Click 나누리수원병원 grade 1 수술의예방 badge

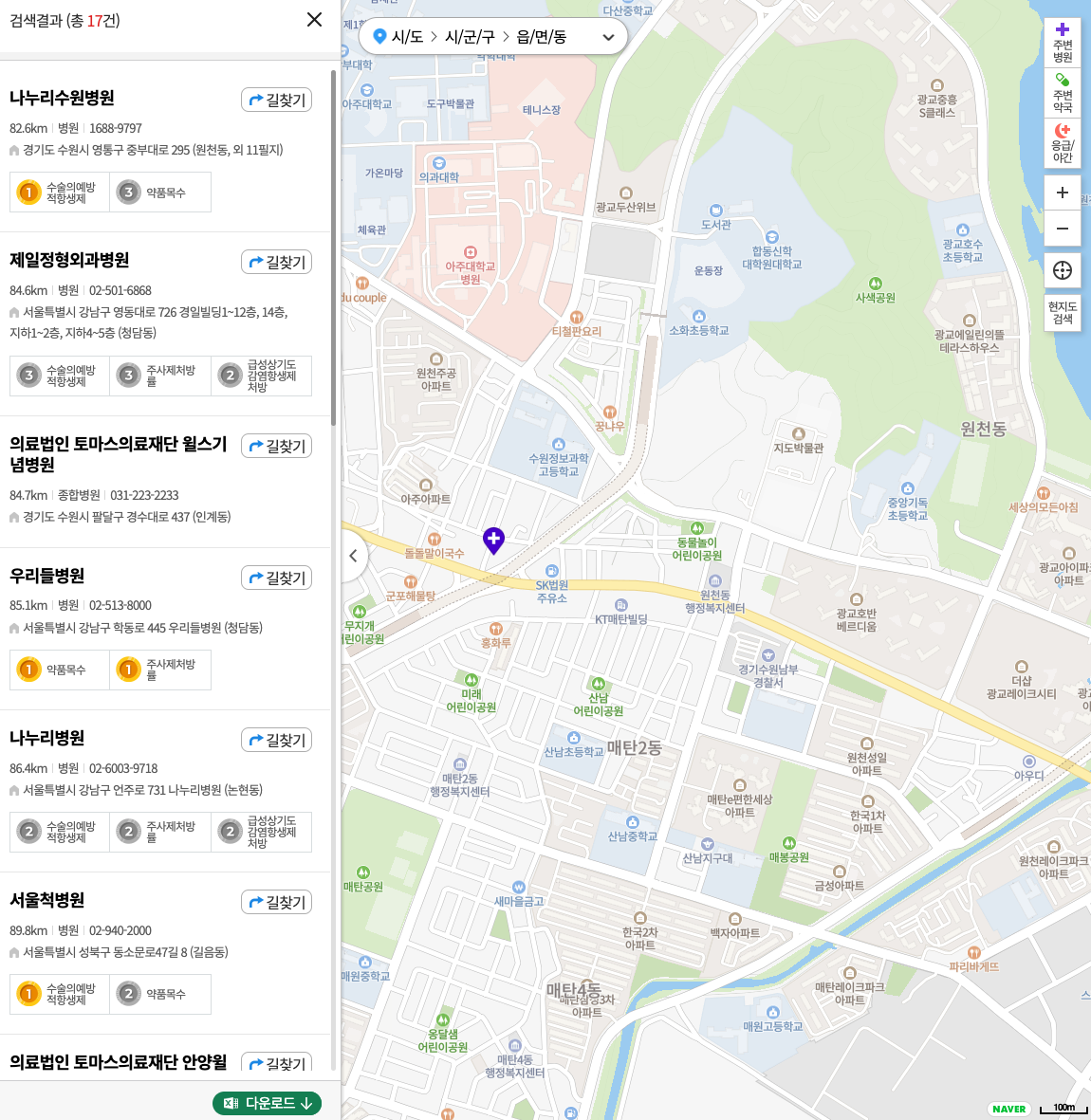pyautogui.click(x=60, y=193)
